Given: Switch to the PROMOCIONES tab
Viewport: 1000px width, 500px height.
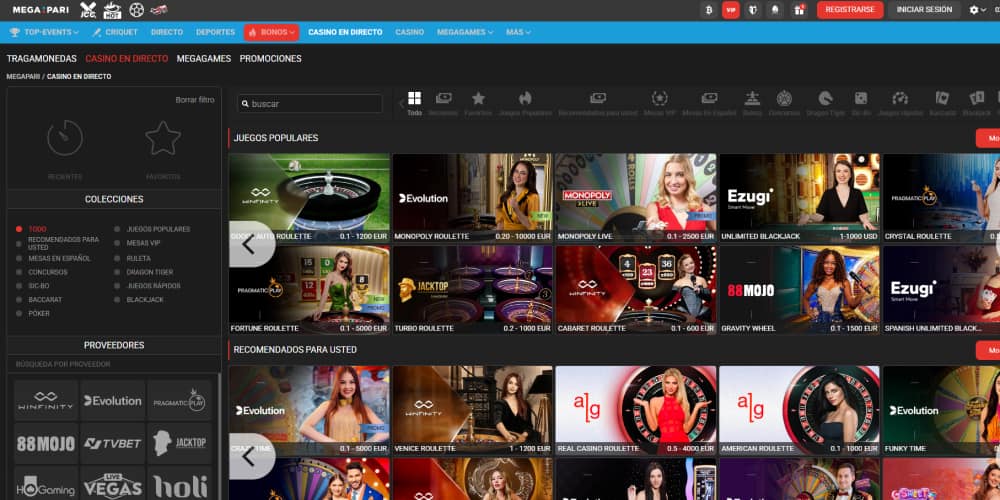Looking at the screenshot, I should pyautogui.click(x=270, y=59).
